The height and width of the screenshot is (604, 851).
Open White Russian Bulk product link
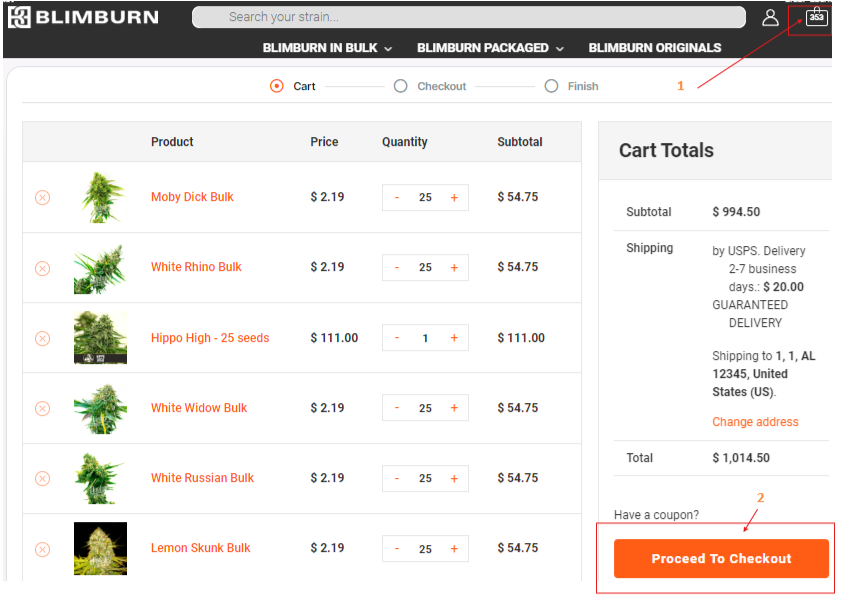[202, 478]
